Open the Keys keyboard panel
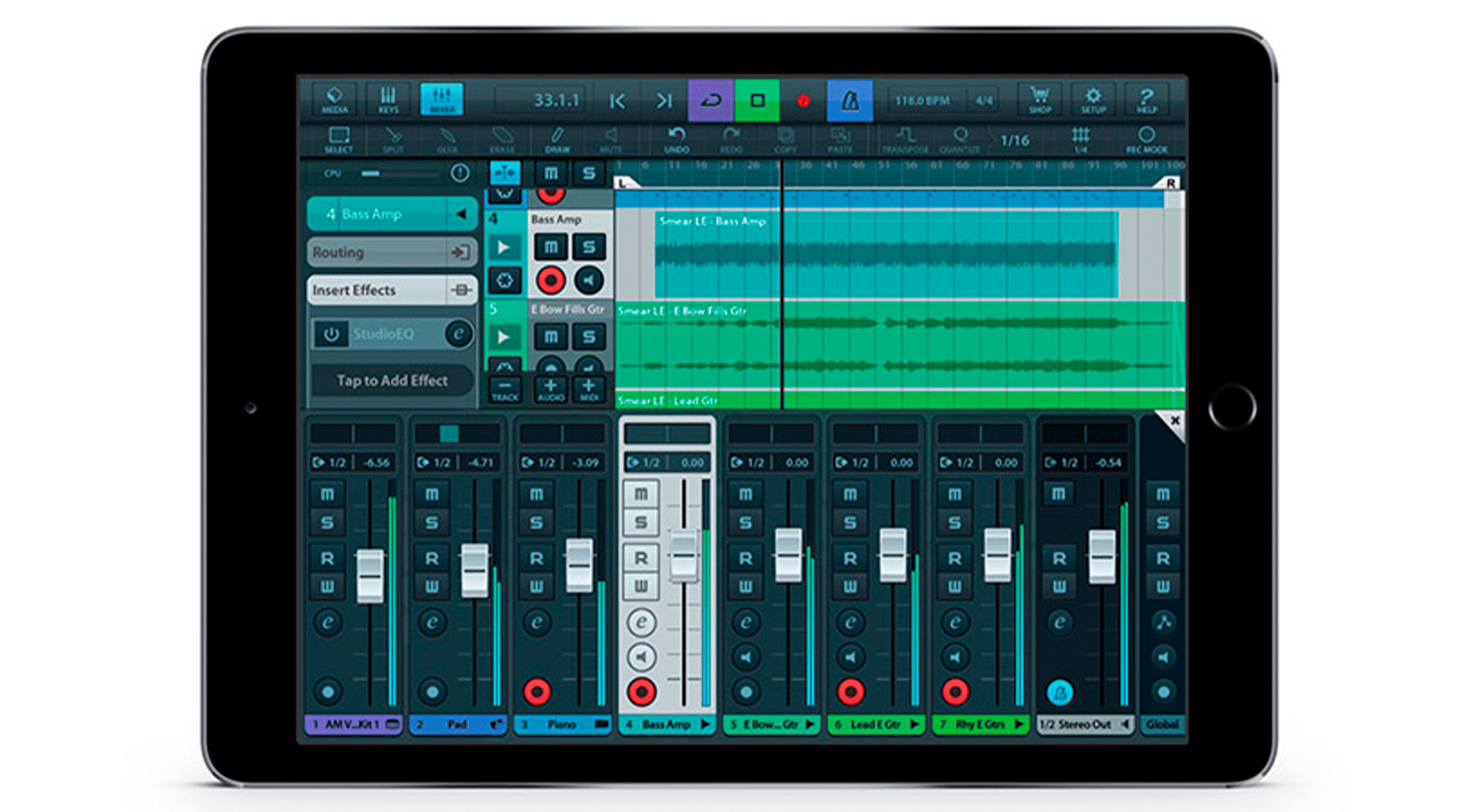Viewport: 1477px width, 812px height. point(388,100)
